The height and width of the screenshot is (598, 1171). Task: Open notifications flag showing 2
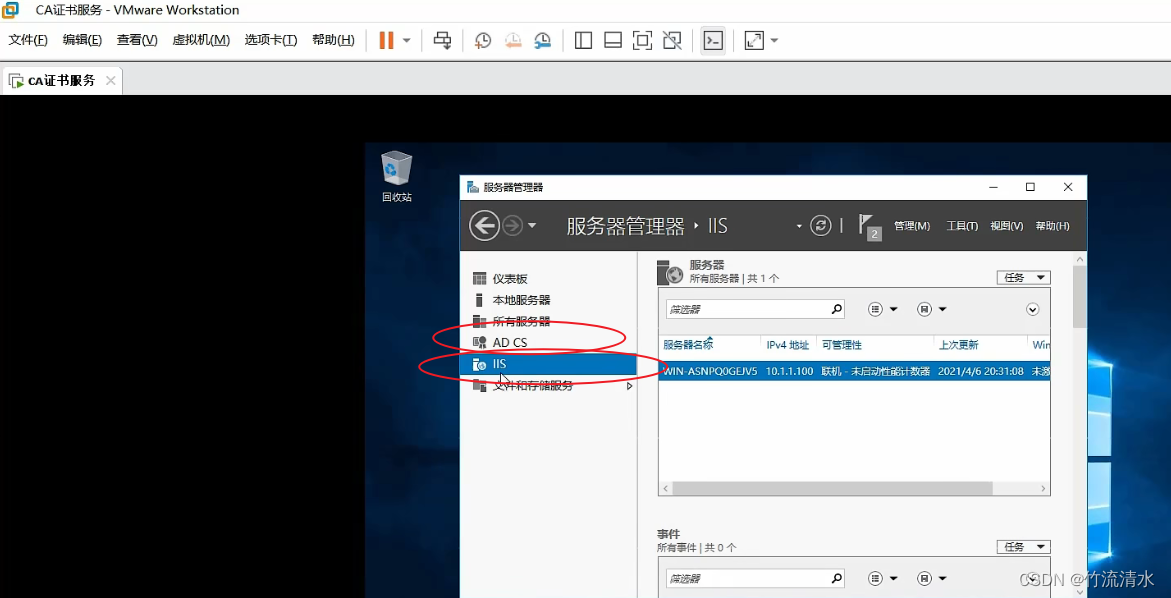(869, 227)
